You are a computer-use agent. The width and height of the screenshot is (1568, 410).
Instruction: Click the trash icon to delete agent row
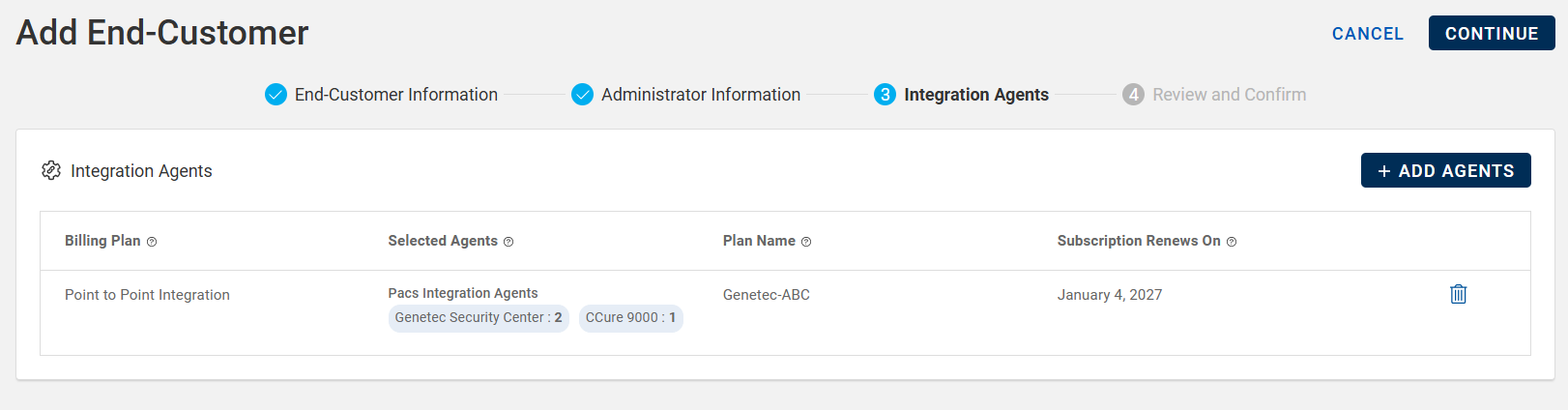click(x=1458, y=294)
